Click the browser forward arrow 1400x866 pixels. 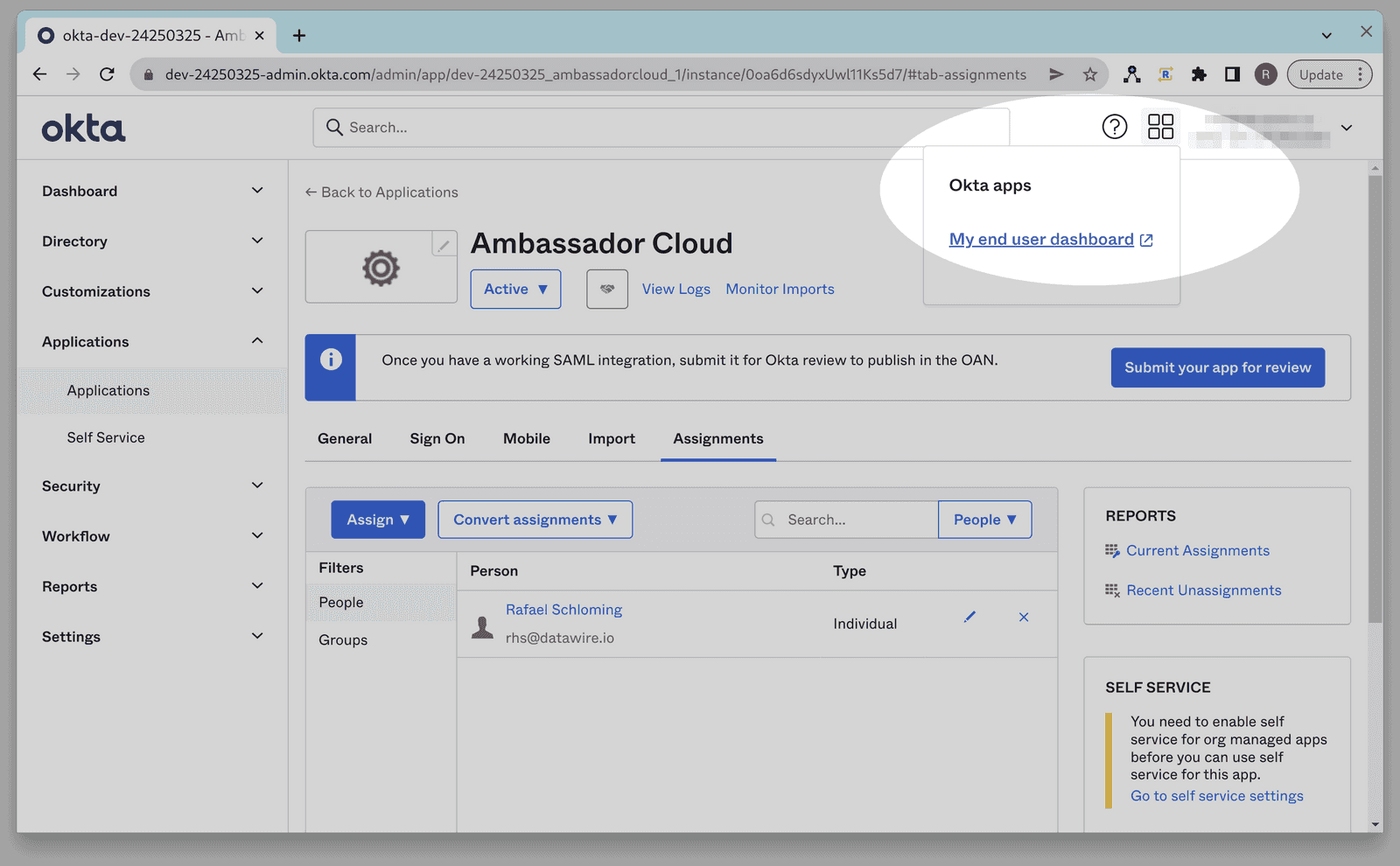73,74
